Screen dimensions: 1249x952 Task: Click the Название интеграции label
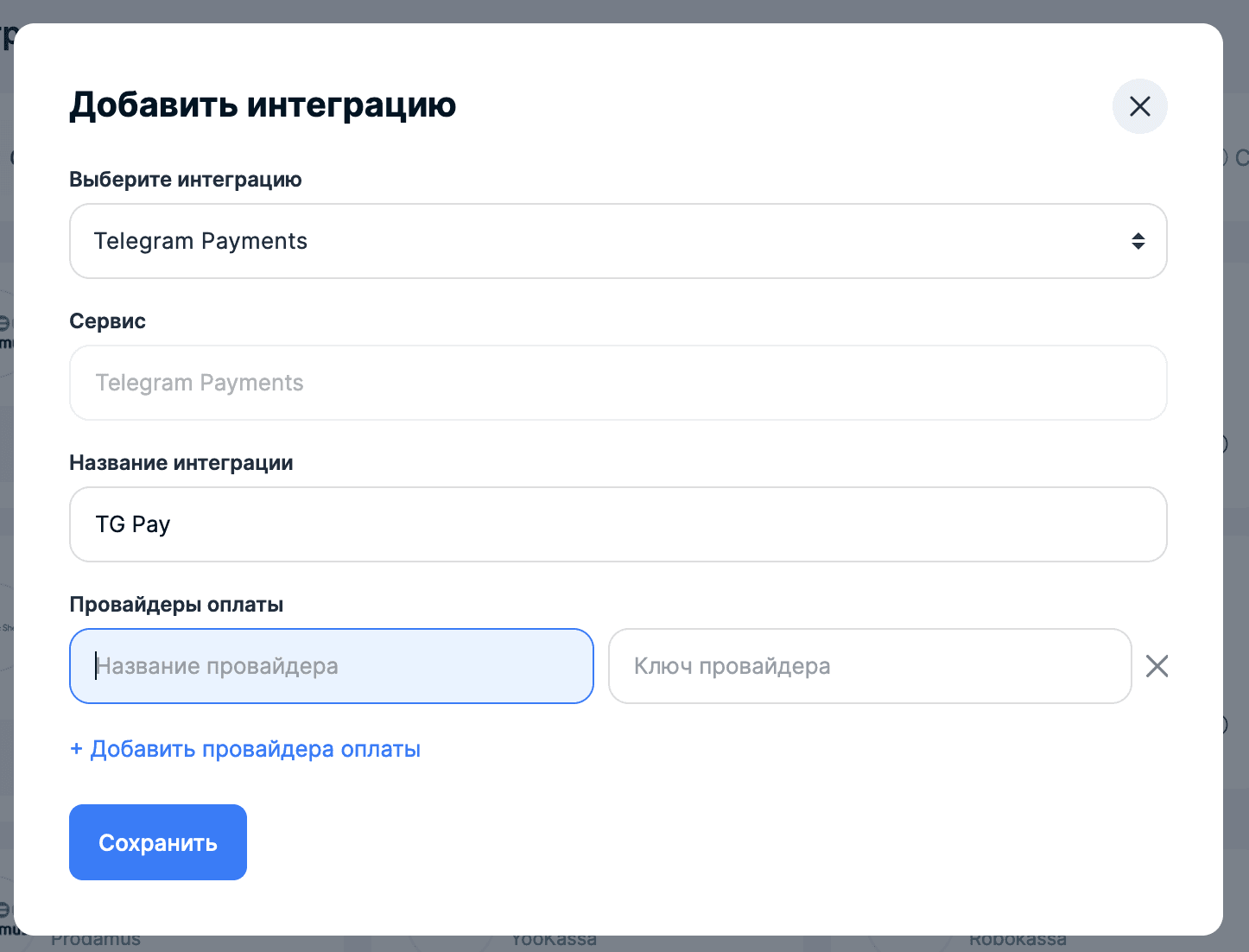coord(181,463)
